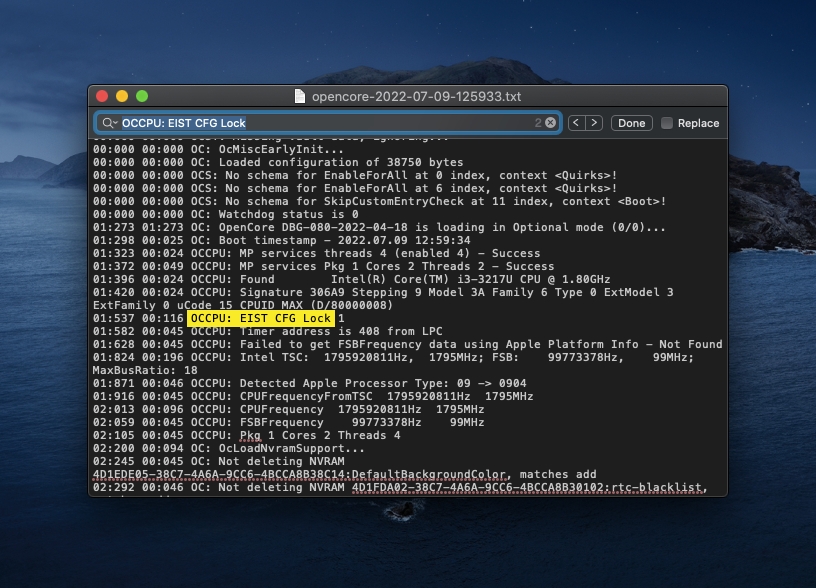Viewport: 816px width, 588px height.
Task: Go to the previous search match
Action: 576,123
